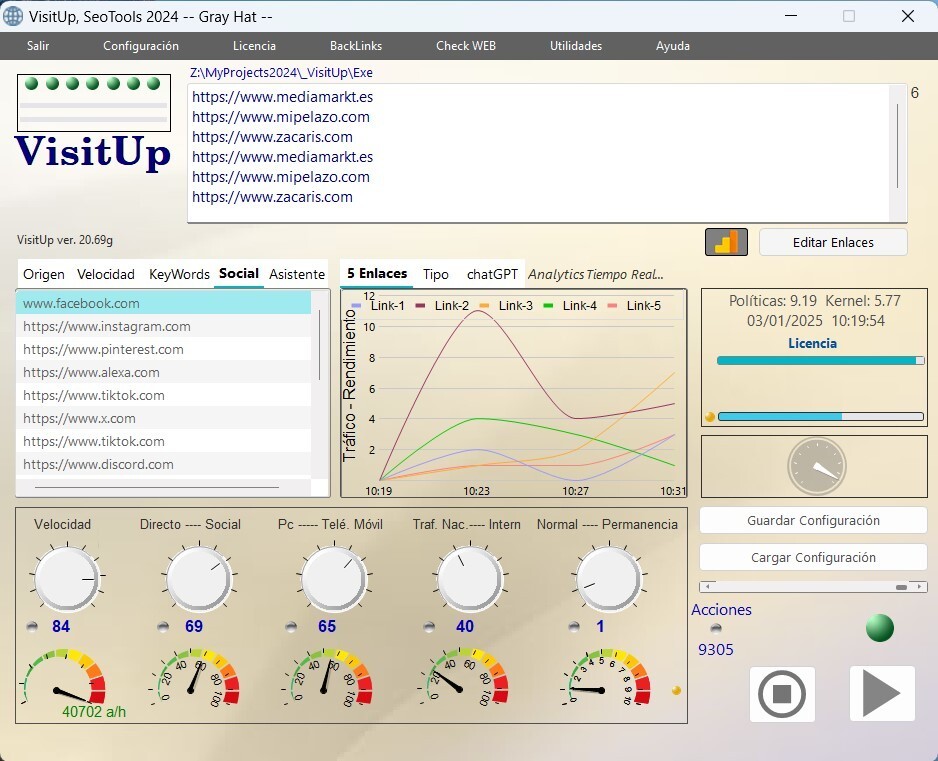The width and height of the screenshot is (938, 761).
Task: Click the globe icon in the title bar
Action: 14,16
